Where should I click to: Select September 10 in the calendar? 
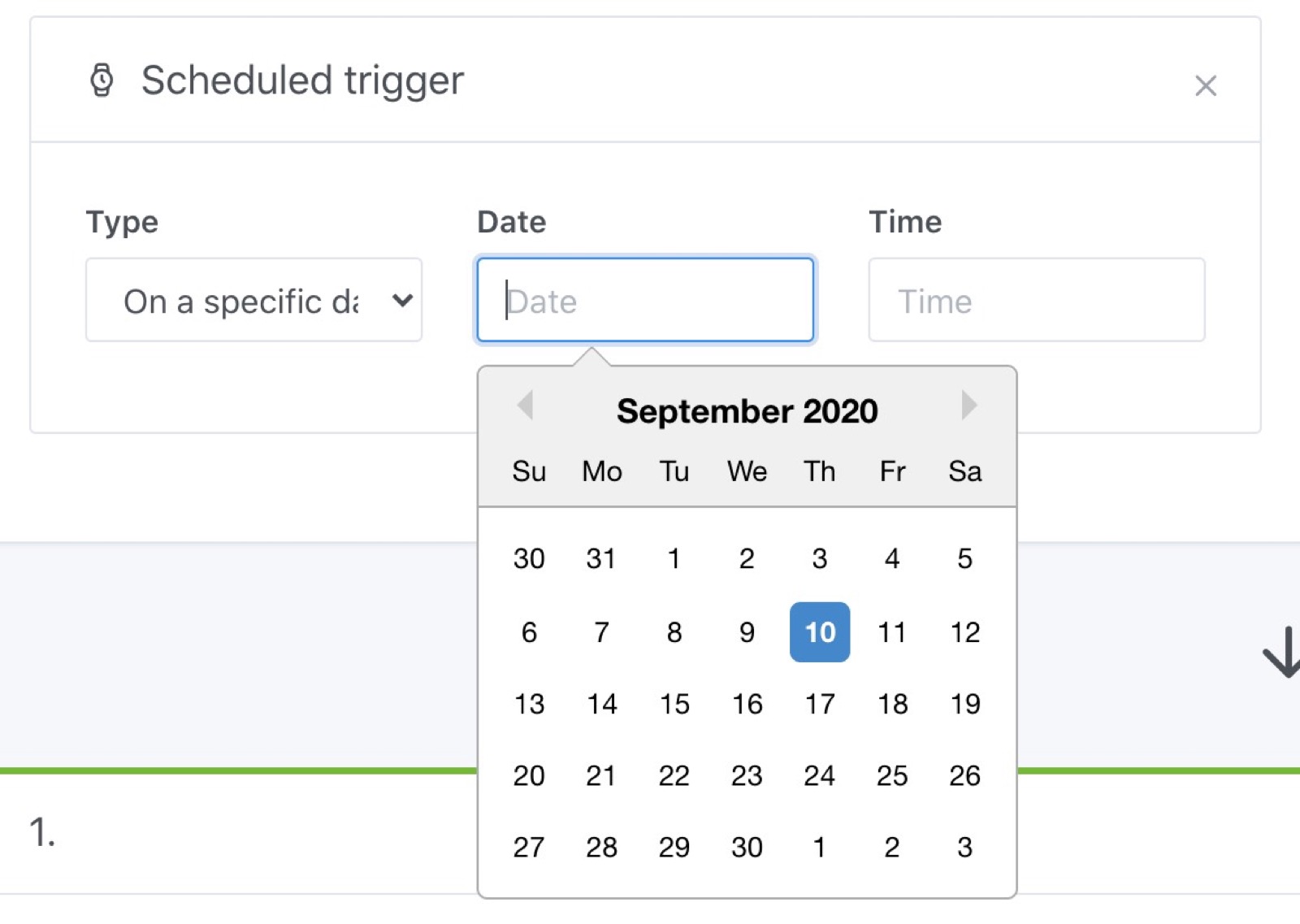coord(819,632)
